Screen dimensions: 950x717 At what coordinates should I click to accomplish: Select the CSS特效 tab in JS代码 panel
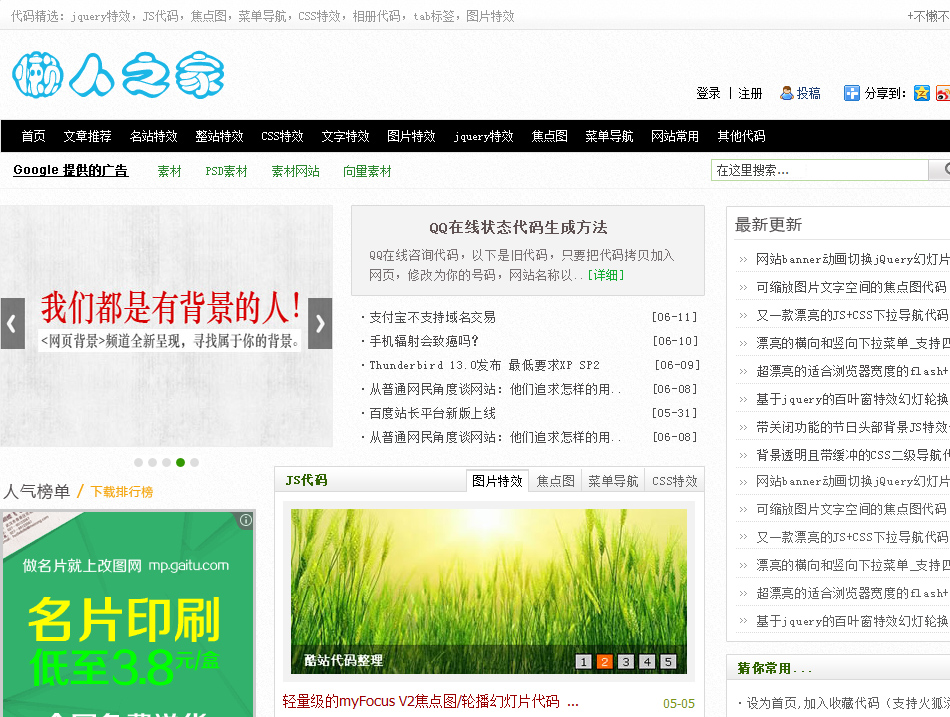[x=675, y=481]
